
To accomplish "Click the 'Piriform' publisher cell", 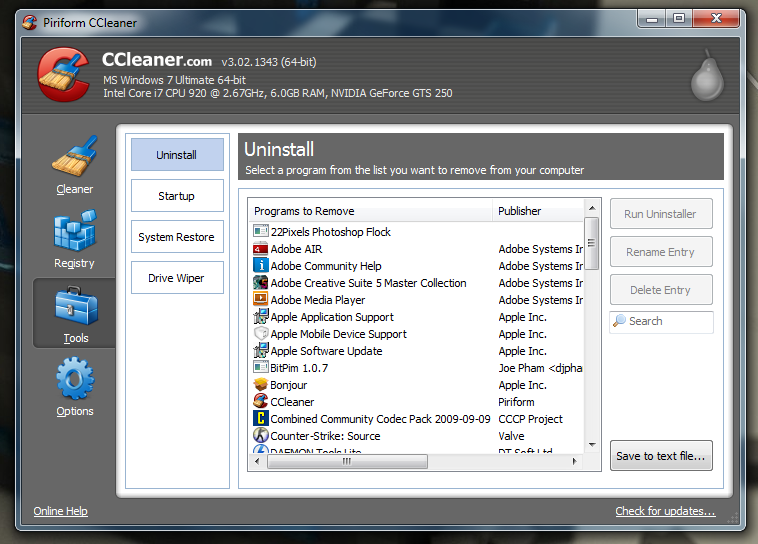I will pos(516,402).
